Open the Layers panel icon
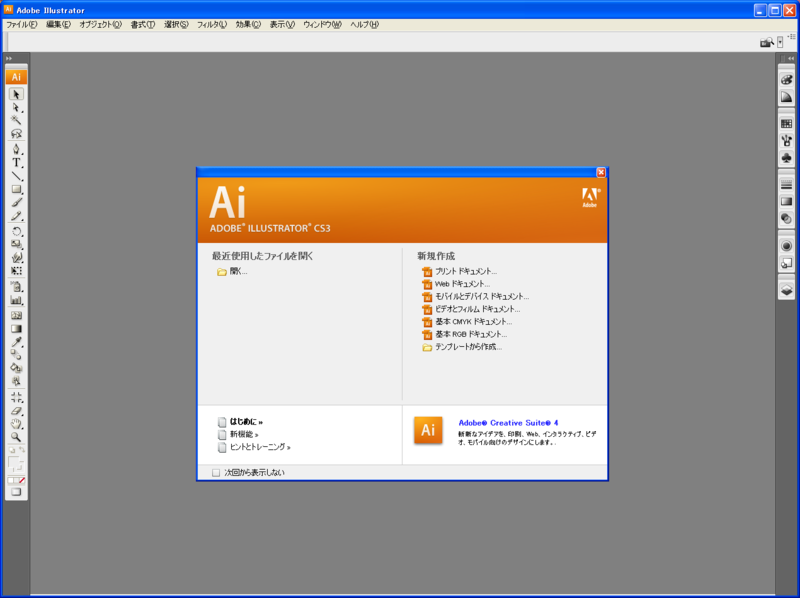 pos(786,290)
